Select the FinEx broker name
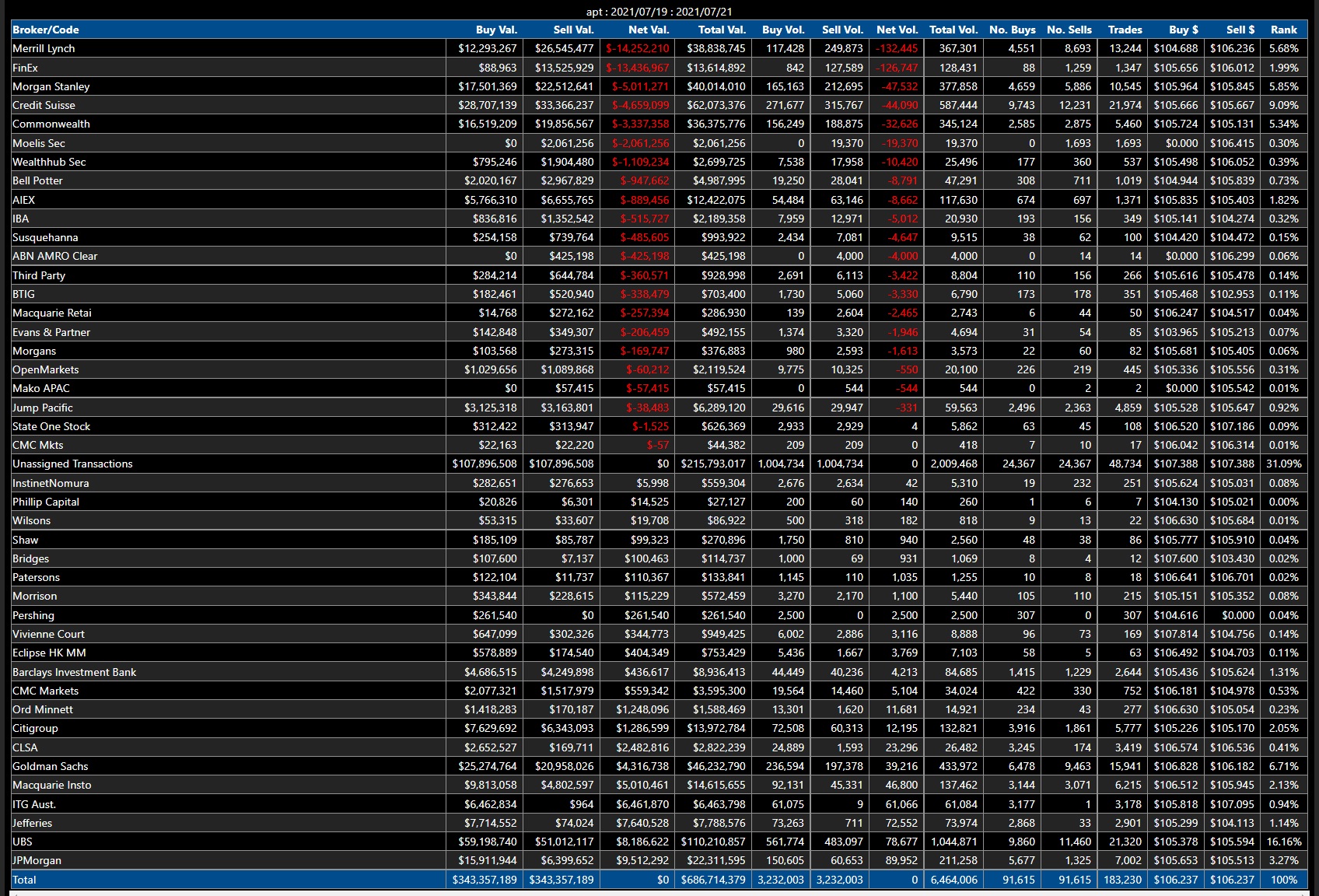 [x=25, y=68]
